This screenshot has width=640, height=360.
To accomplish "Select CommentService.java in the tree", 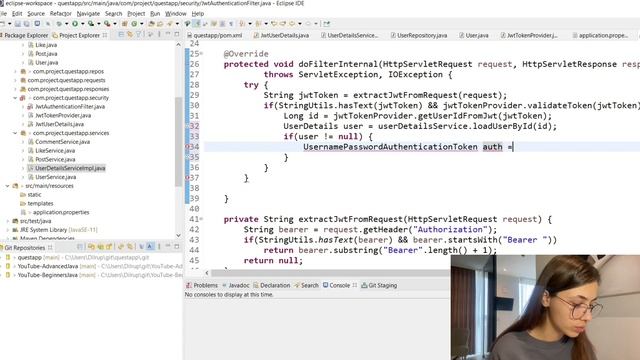I will [x=62, y=142].
